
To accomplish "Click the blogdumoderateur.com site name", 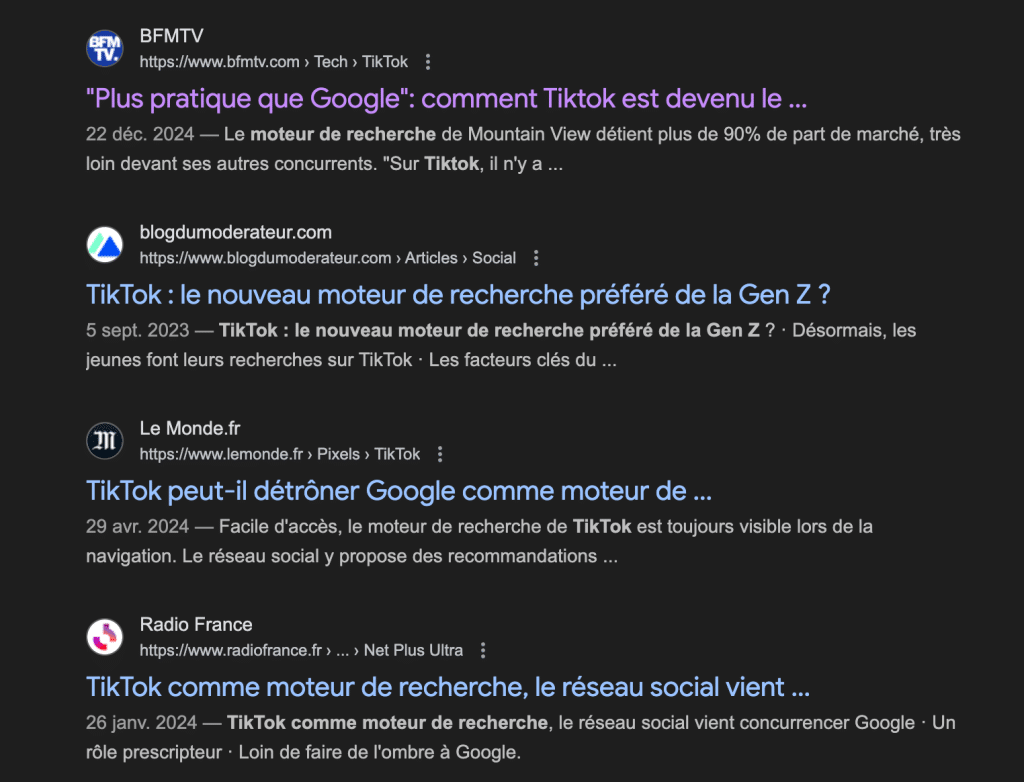I will point(235,233).
